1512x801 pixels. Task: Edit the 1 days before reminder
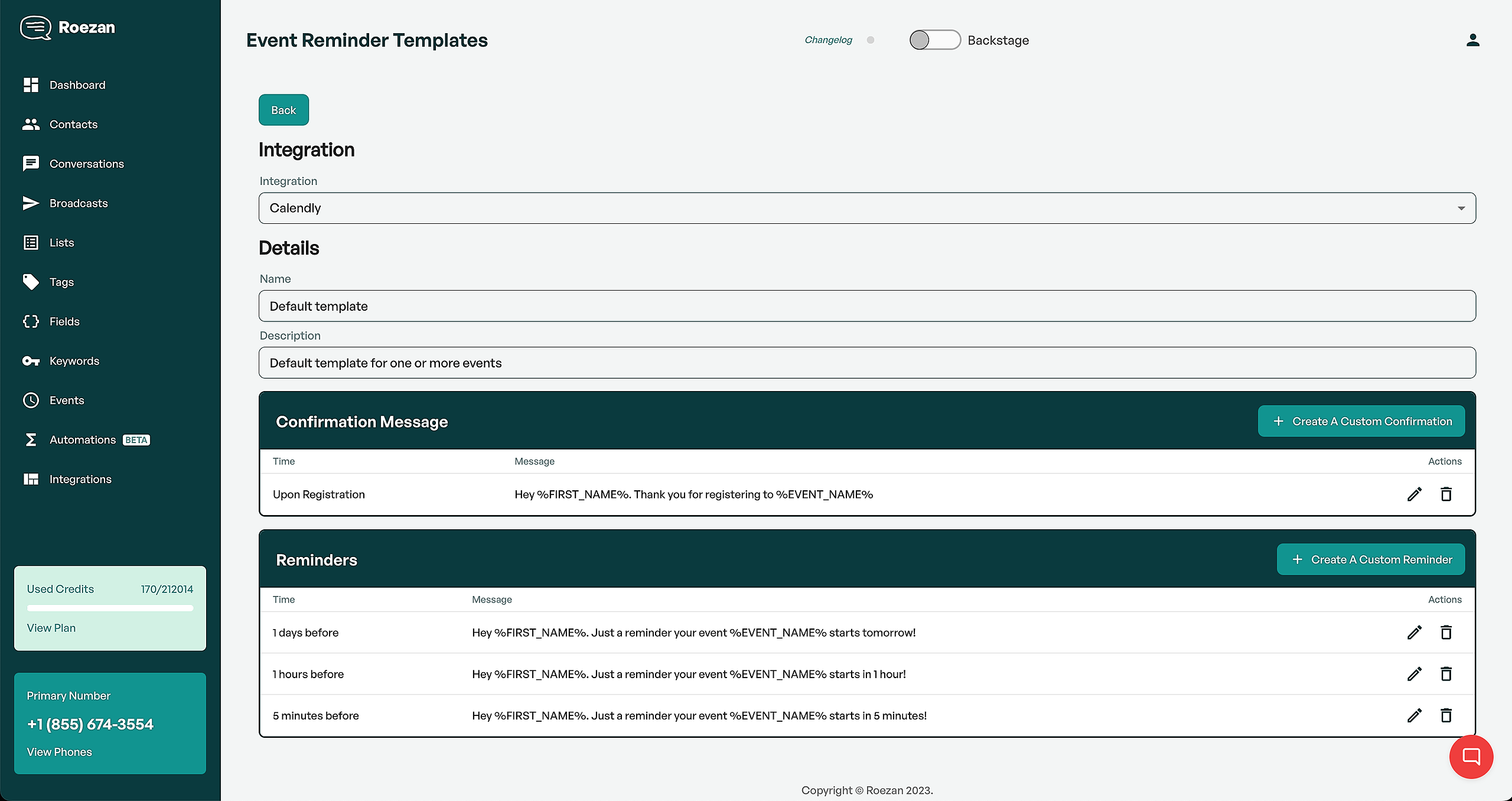1414,633
